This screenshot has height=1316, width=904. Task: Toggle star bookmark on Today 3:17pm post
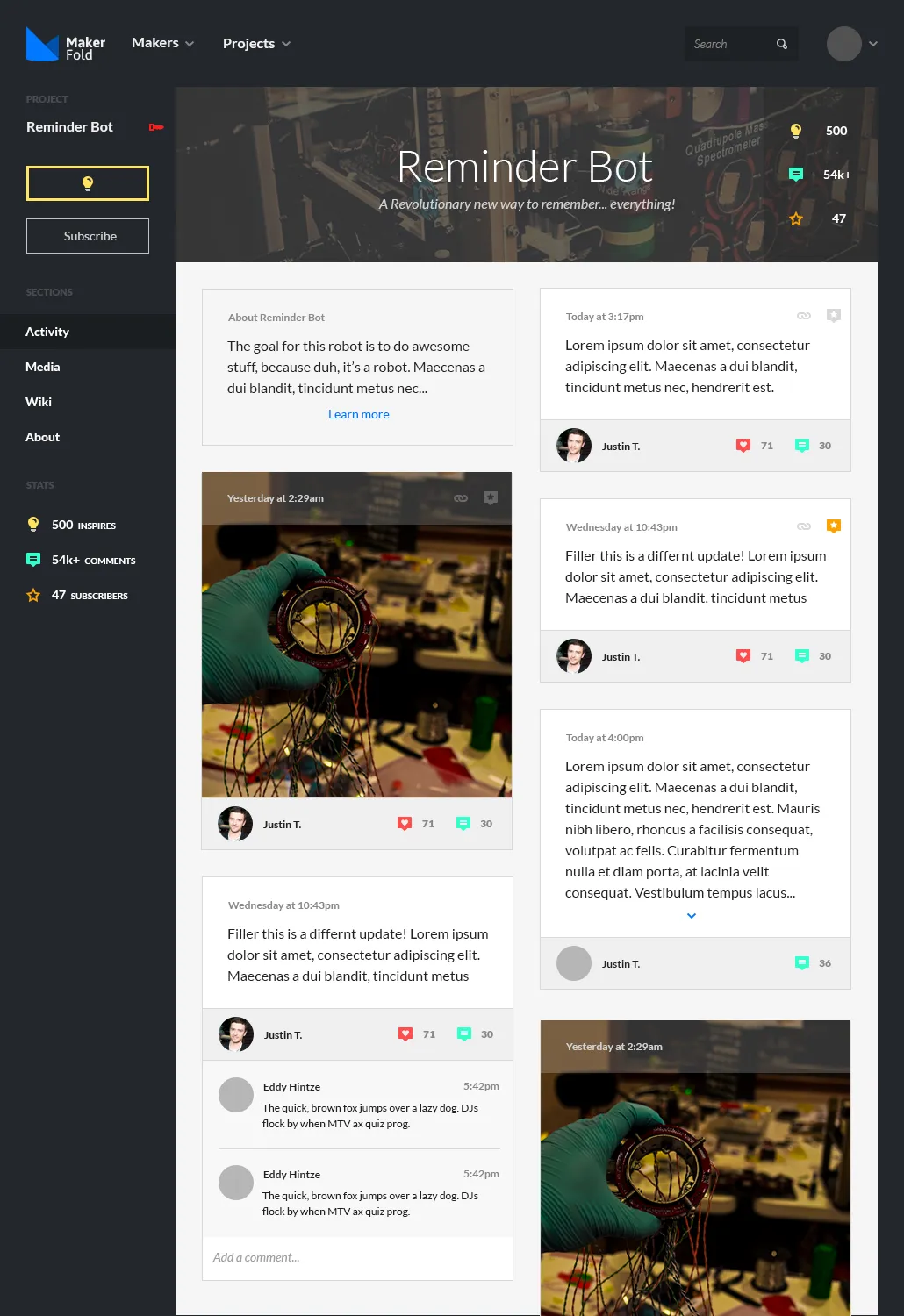click(x=834, y=315)
